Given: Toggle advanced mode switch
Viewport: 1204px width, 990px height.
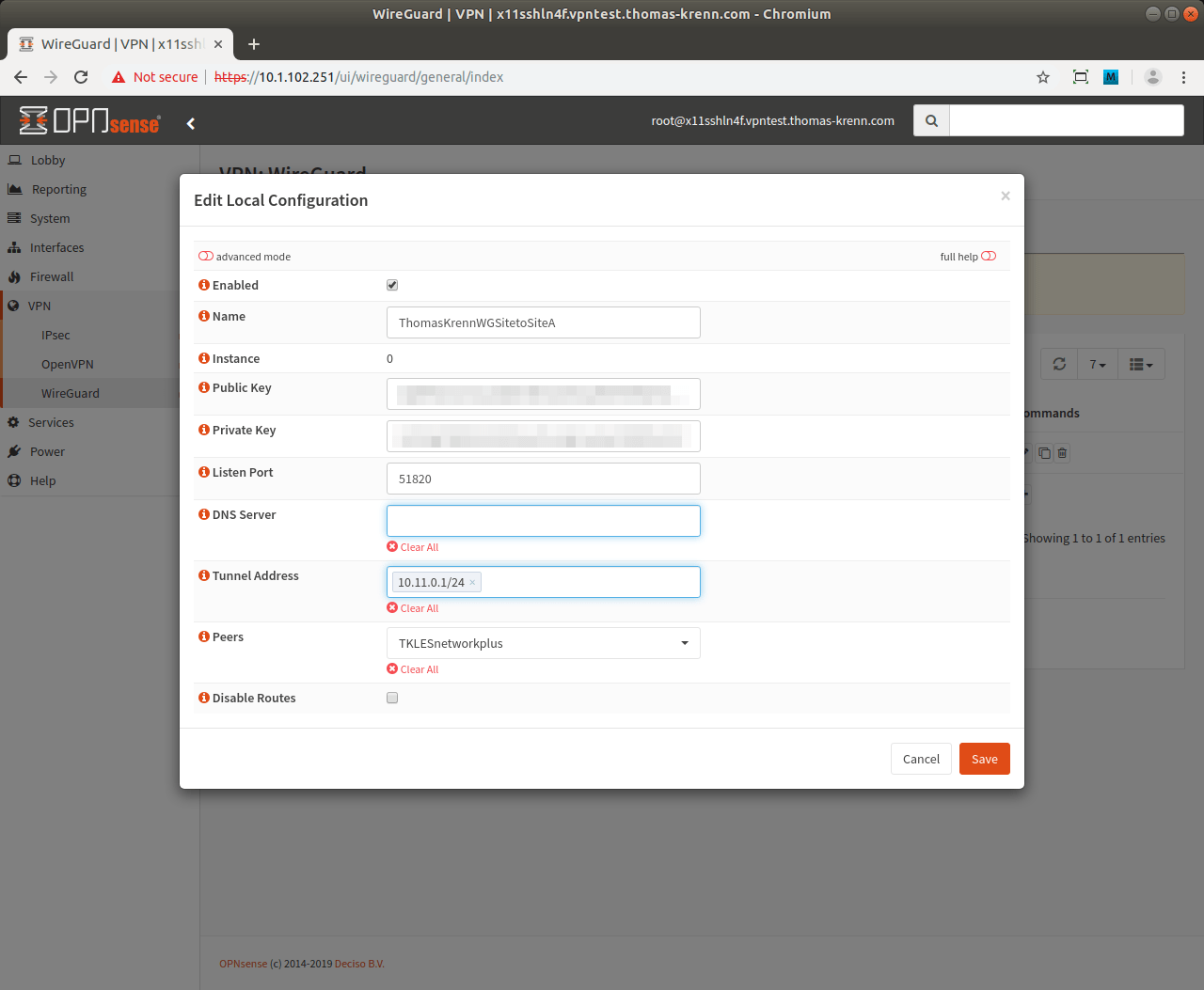Looking at the screenshot, I should [x=205, y=257].
